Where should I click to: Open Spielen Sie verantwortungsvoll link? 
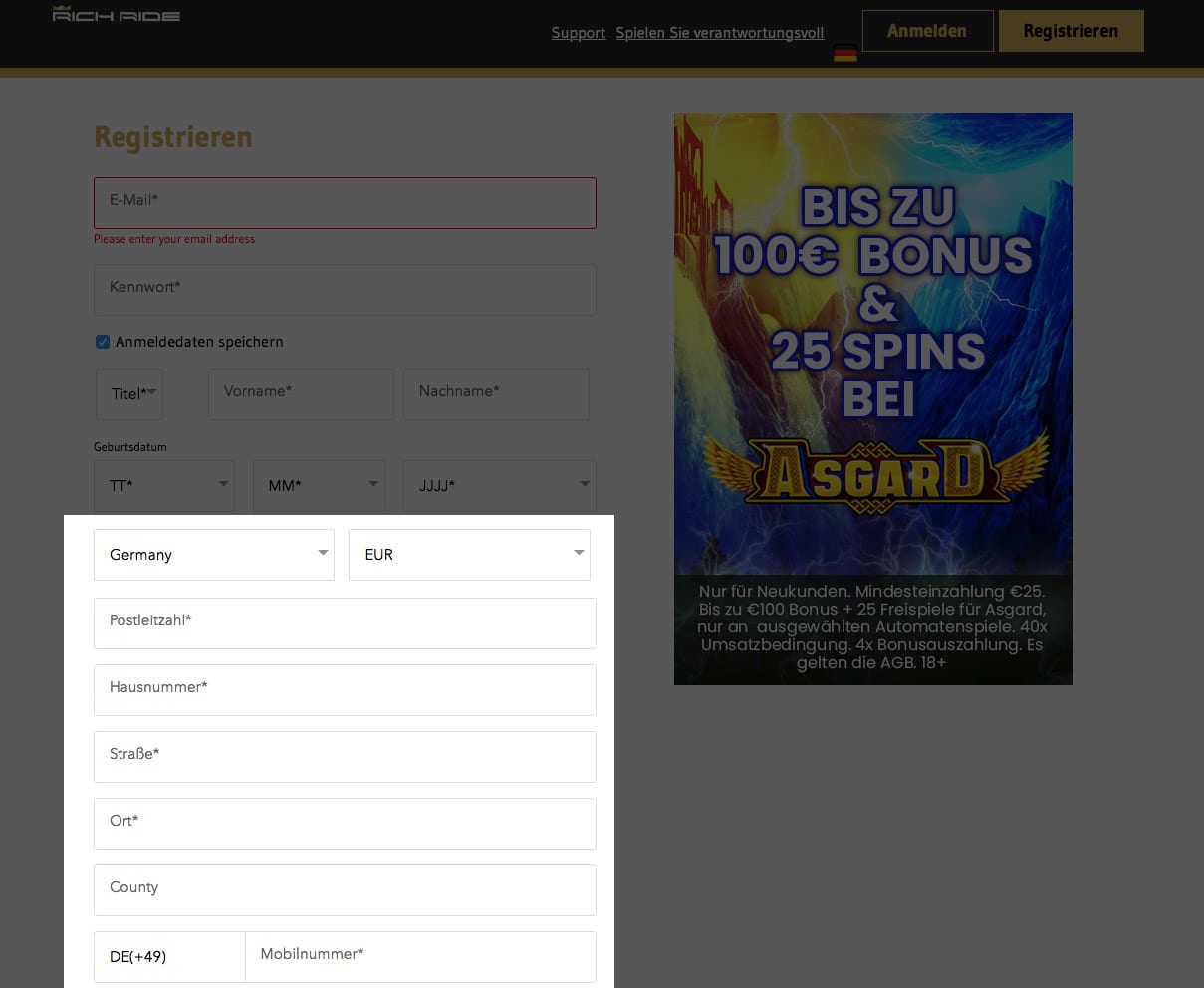coord(720,33)
